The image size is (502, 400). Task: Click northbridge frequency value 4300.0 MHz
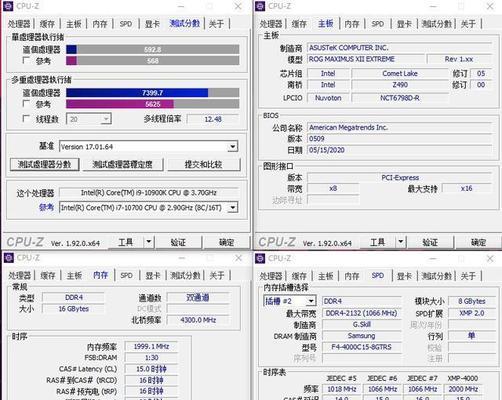(x=198, y=320)
